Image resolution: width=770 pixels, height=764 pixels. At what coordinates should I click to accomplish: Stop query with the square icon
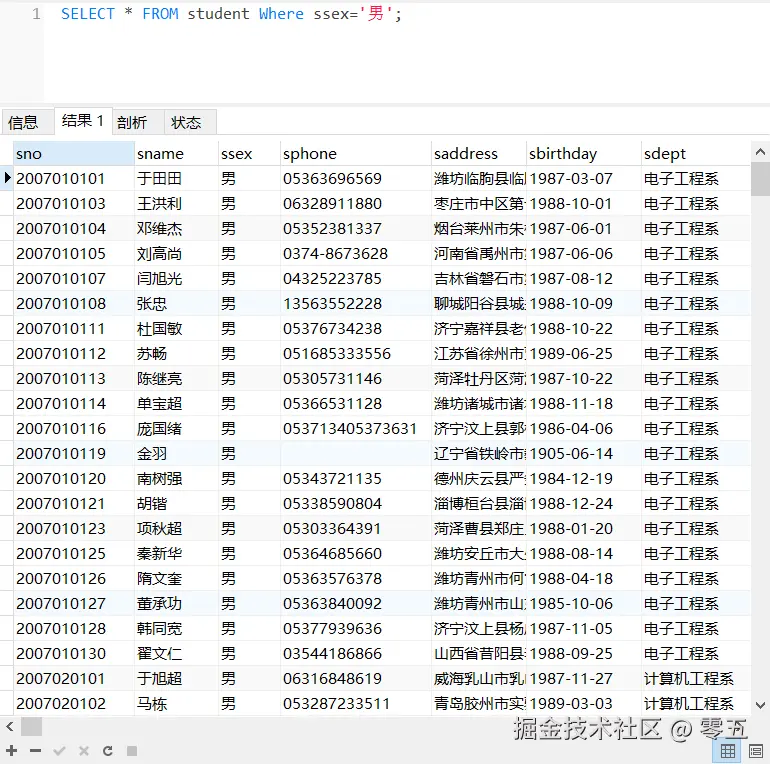coord(132,750)
